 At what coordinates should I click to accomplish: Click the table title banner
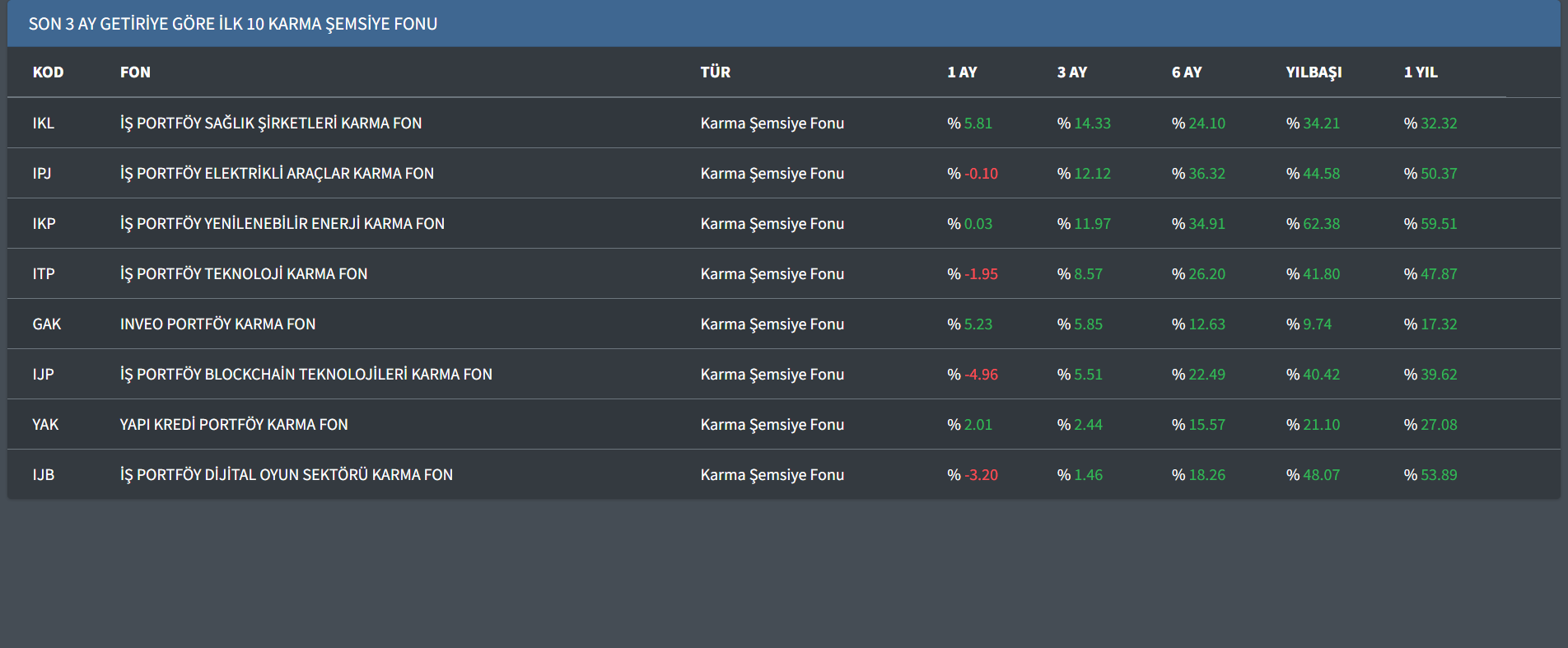[232, 24]
